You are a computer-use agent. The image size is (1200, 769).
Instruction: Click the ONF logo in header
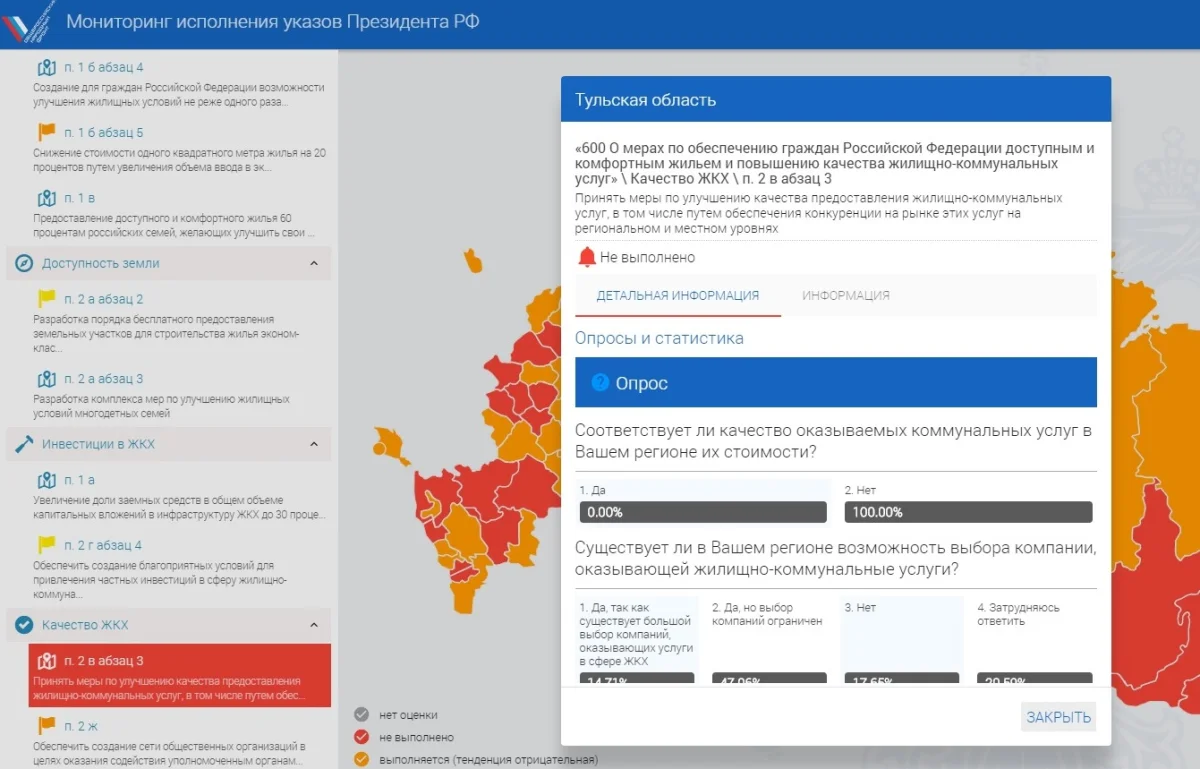[x=28, y=23]
